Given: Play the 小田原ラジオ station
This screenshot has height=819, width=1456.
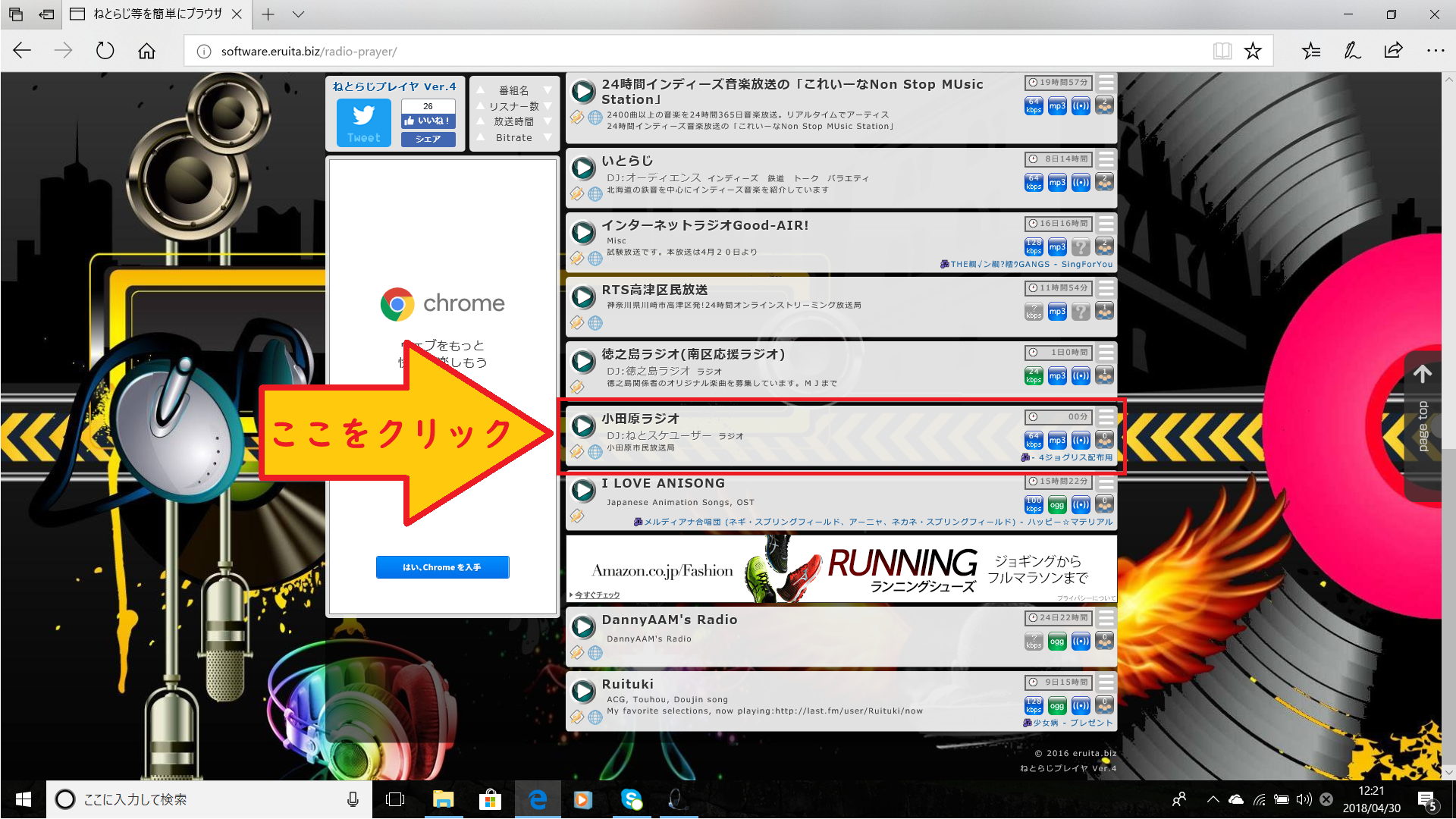Looking at the screenshot, I should point(583,425).
